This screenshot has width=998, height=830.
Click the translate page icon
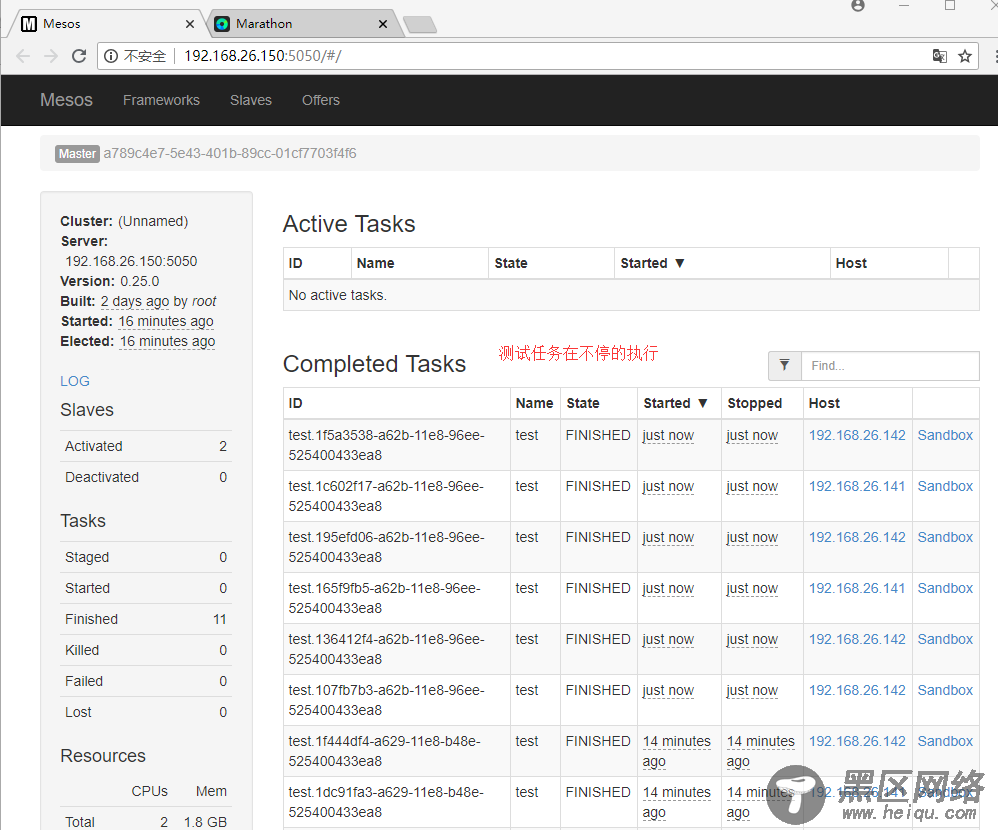[939, 56]
